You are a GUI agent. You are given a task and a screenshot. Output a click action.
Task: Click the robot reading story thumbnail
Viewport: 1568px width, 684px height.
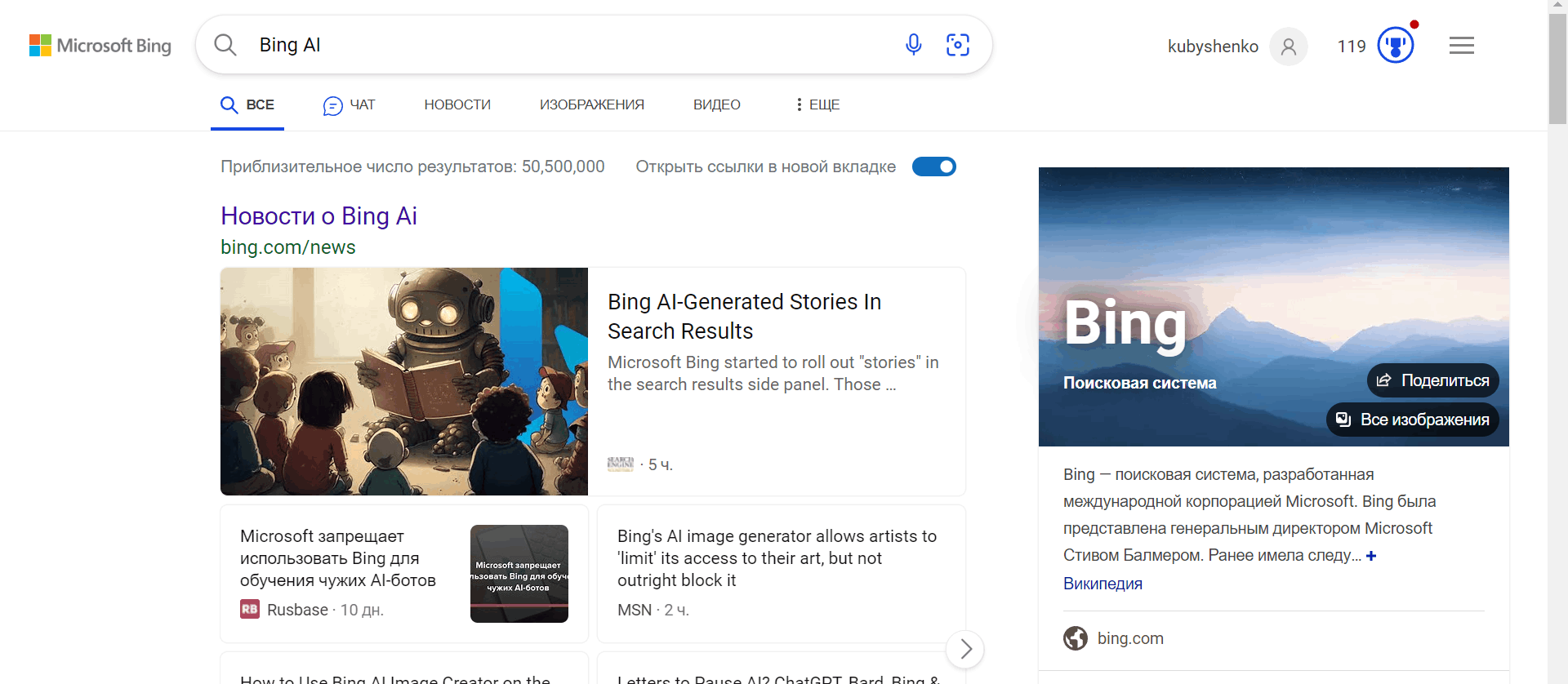pos(404,381)
